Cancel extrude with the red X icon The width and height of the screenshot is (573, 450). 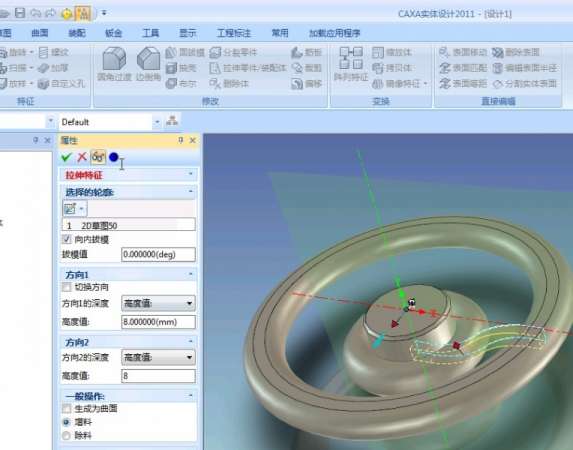click(82, 157)
